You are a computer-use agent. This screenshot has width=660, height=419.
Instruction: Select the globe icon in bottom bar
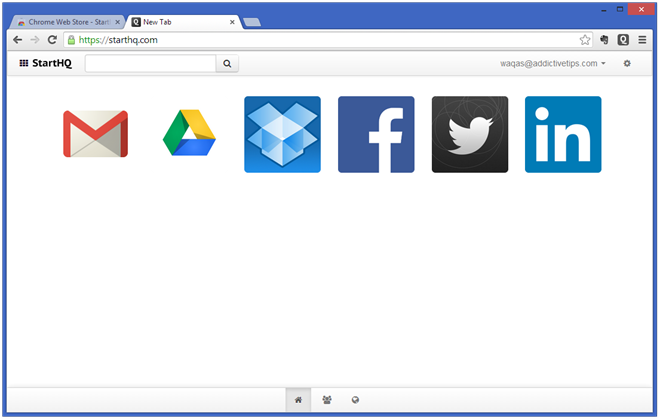point(355,400)
